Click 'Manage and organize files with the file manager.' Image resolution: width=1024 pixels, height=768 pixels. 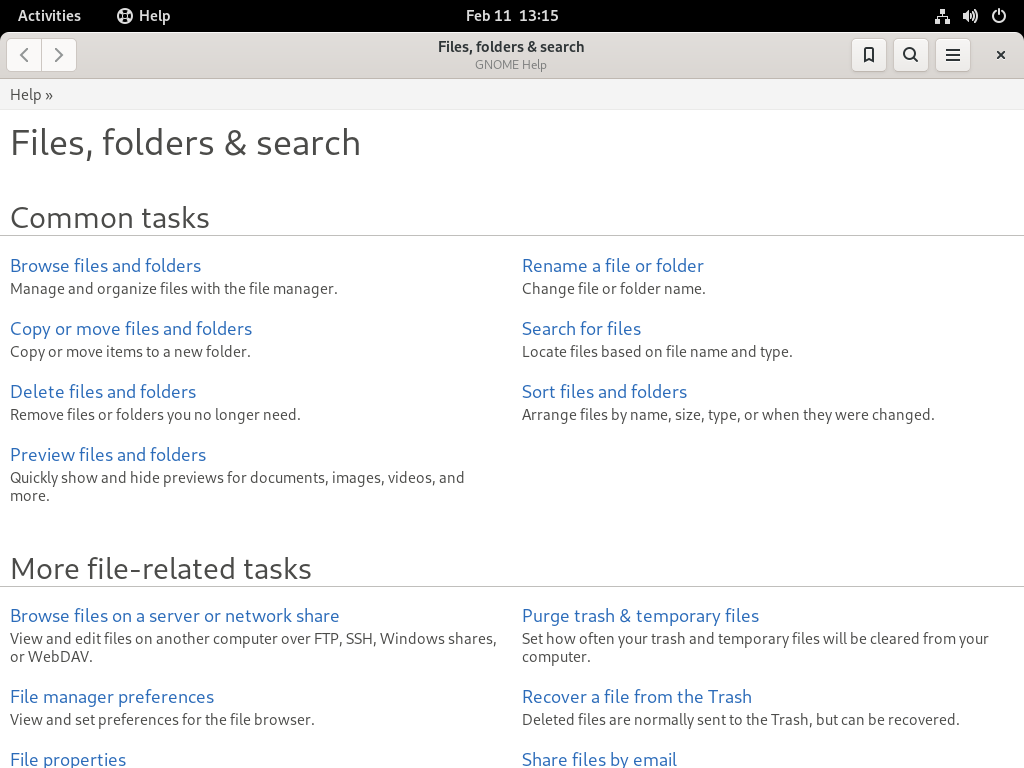point(174,289)
